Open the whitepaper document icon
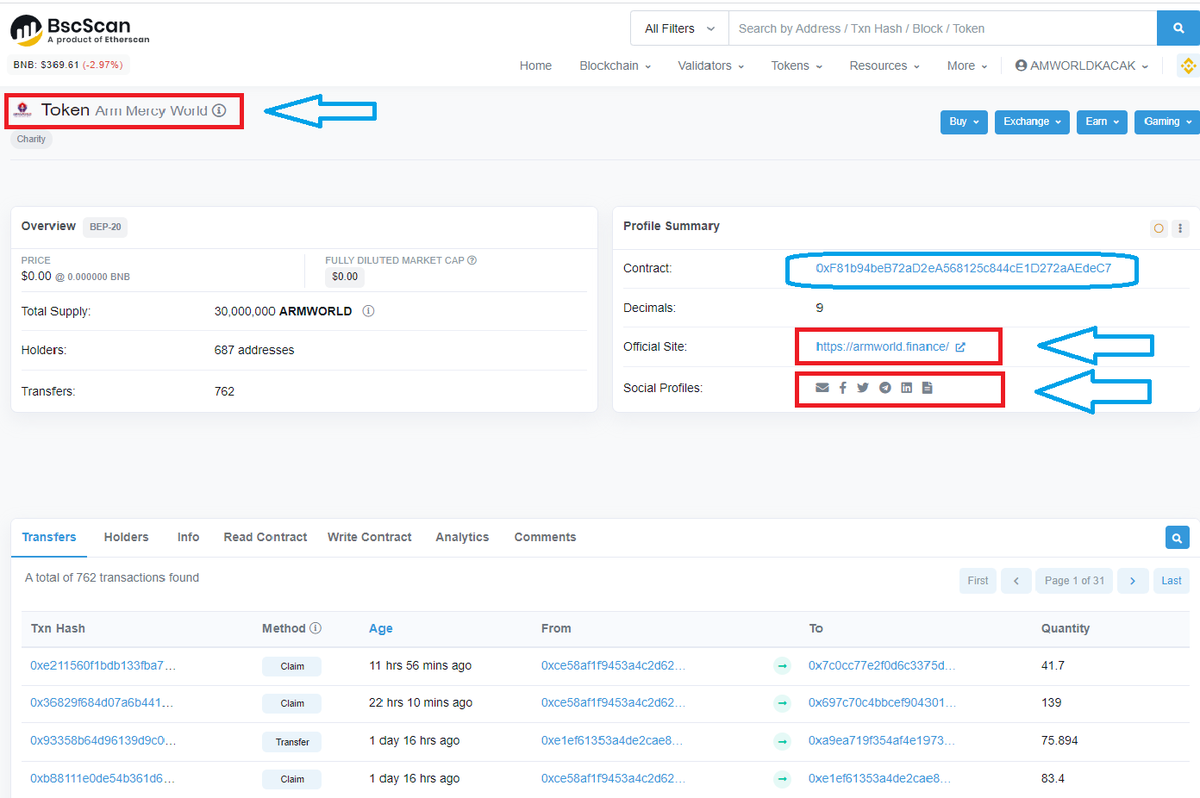The image size is (1200, 798). point(927,387)
